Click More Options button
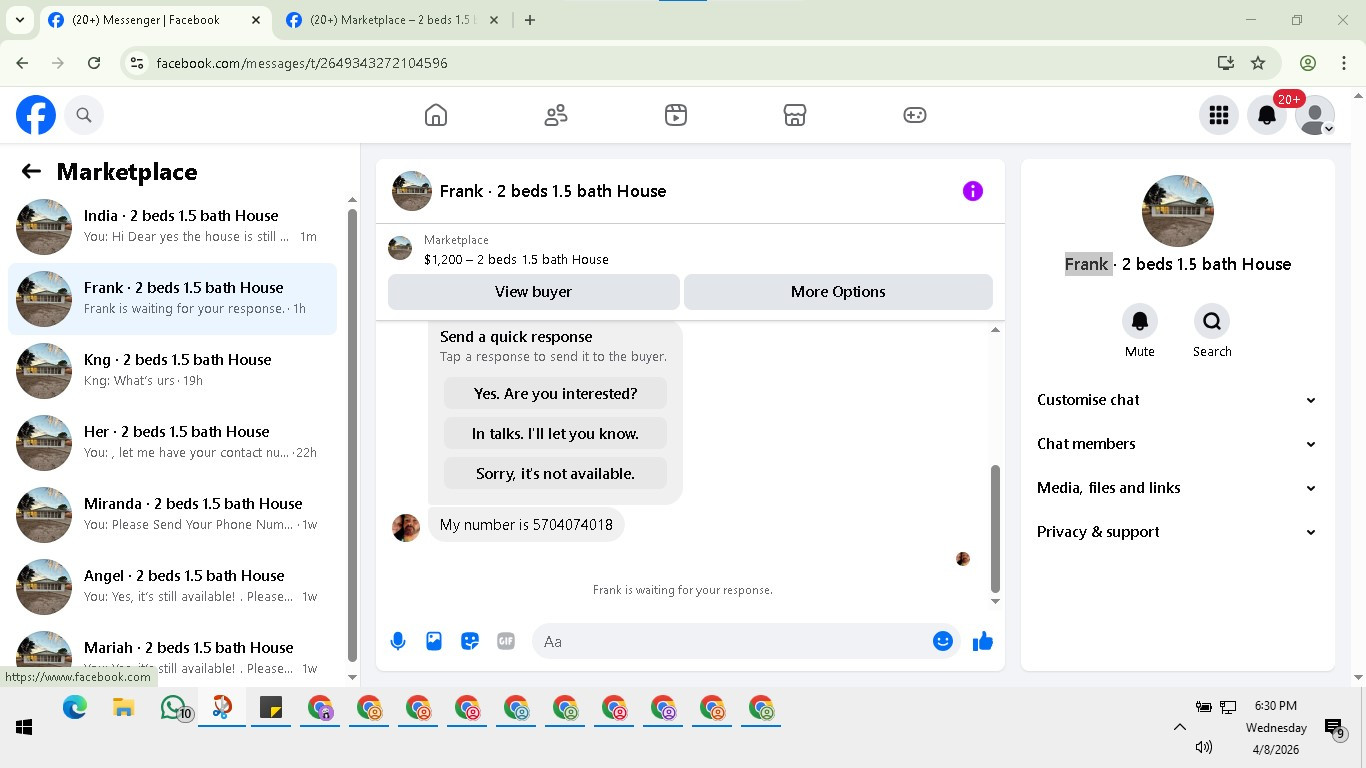The width and height of the screenshot is (1366, 768). pyautogui.click(x=838, y=292)
